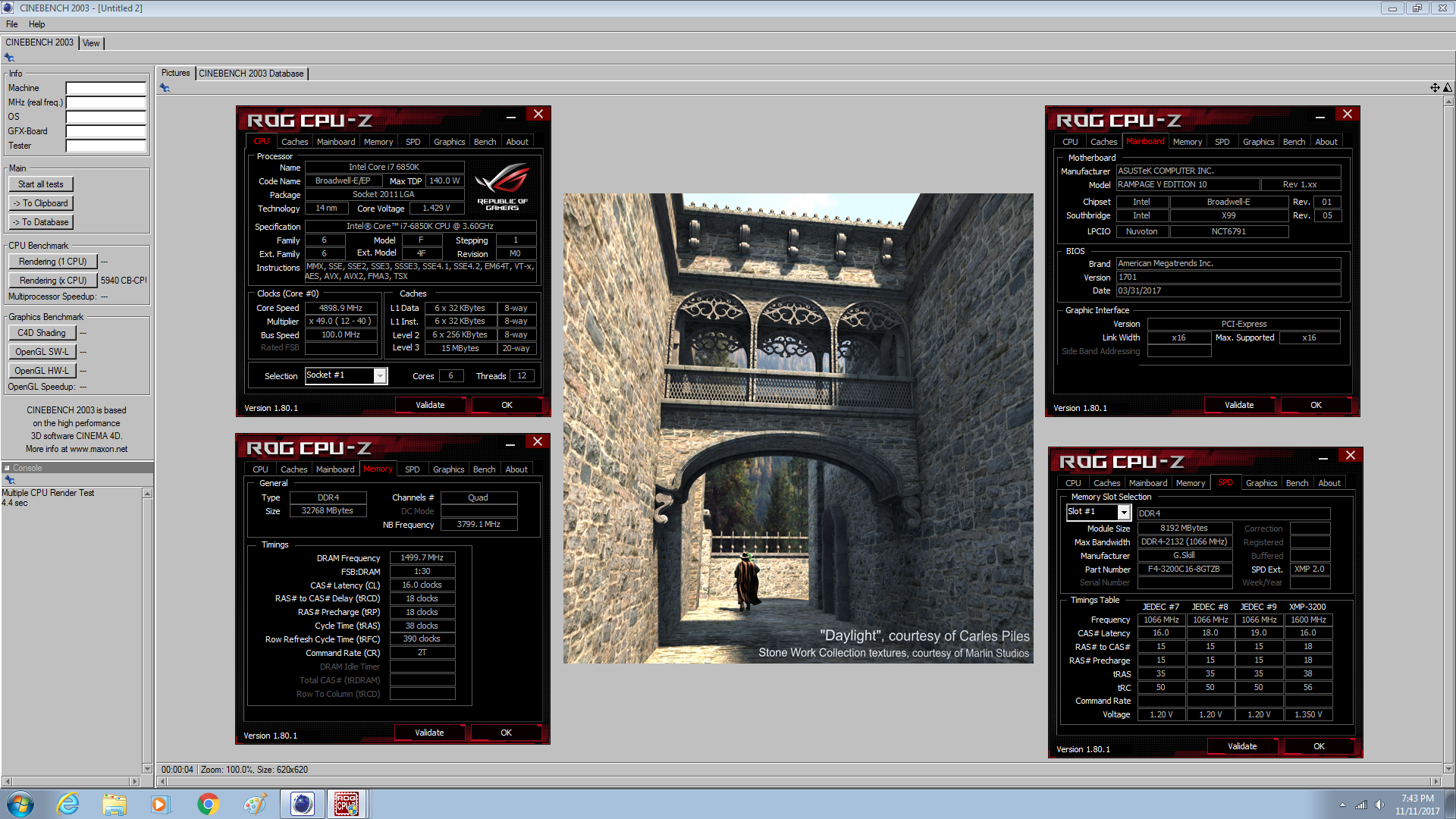Switch to the CINEBENCH 2003 Database tab

[x=251, y=74]
